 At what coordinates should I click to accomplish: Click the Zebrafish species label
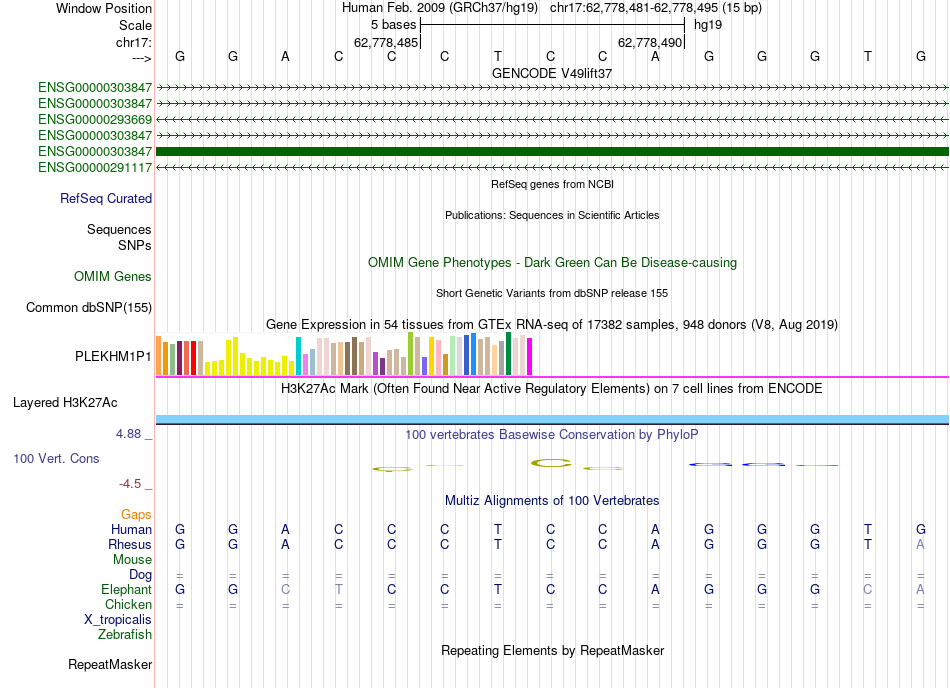point(125,635)
